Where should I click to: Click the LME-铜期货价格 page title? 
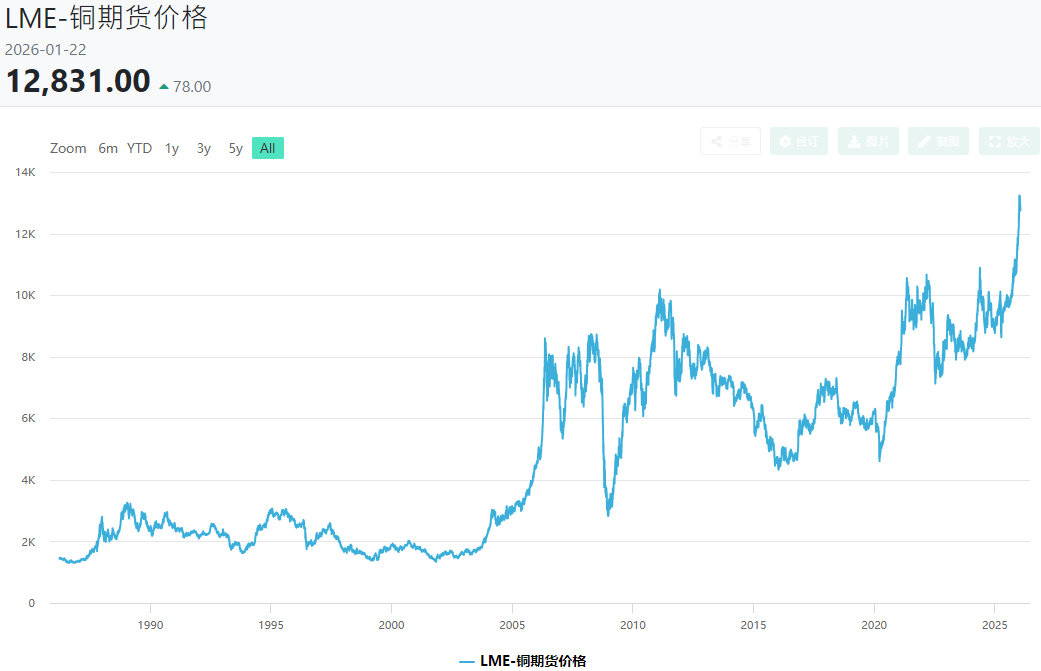(x=107, y=18)
